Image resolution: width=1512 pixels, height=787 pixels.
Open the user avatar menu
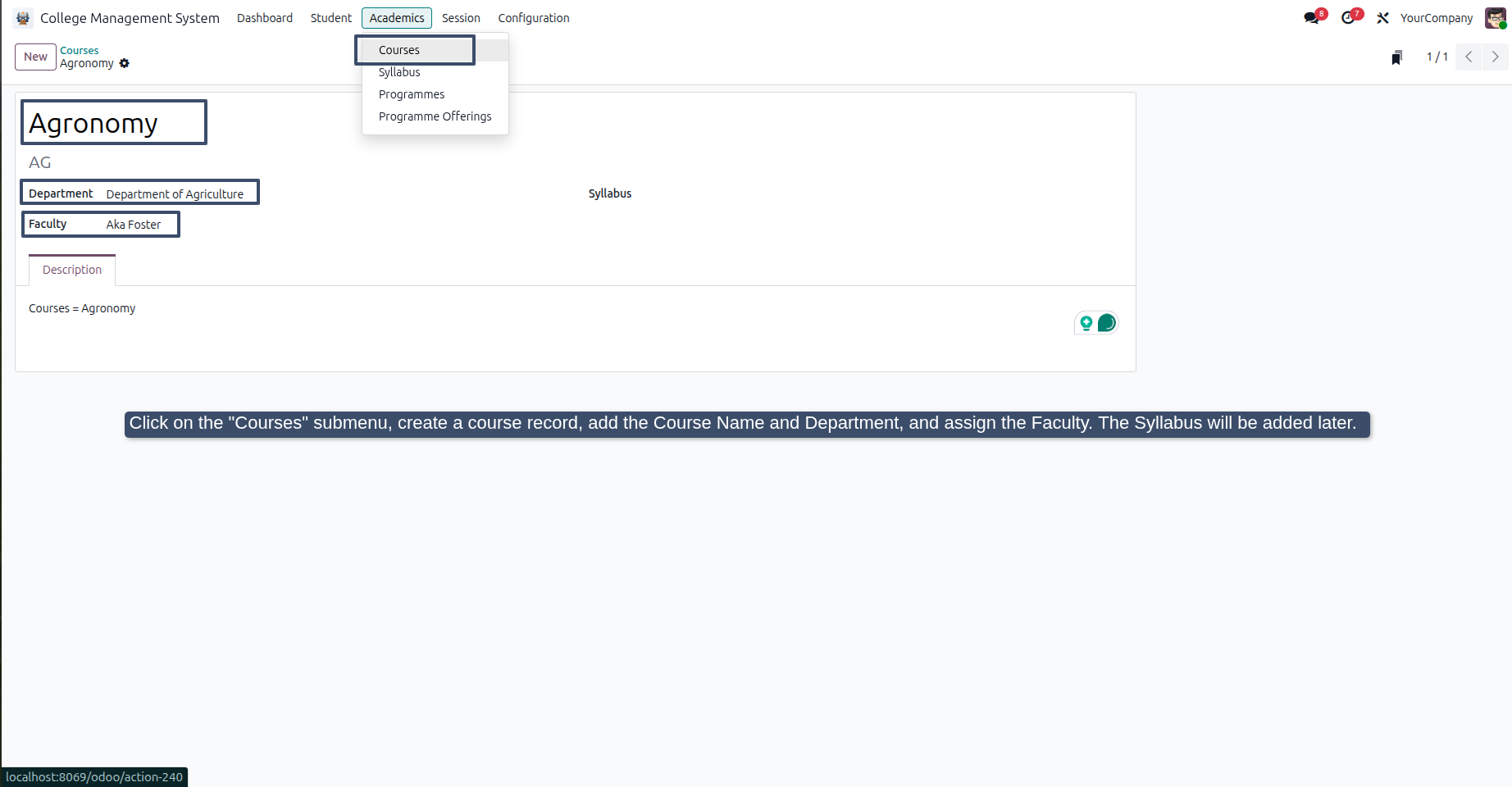(1495, 18)
